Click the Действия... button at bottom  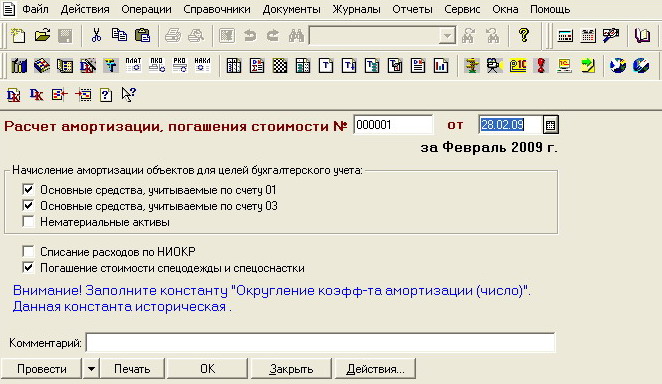(x=375, y=369)
